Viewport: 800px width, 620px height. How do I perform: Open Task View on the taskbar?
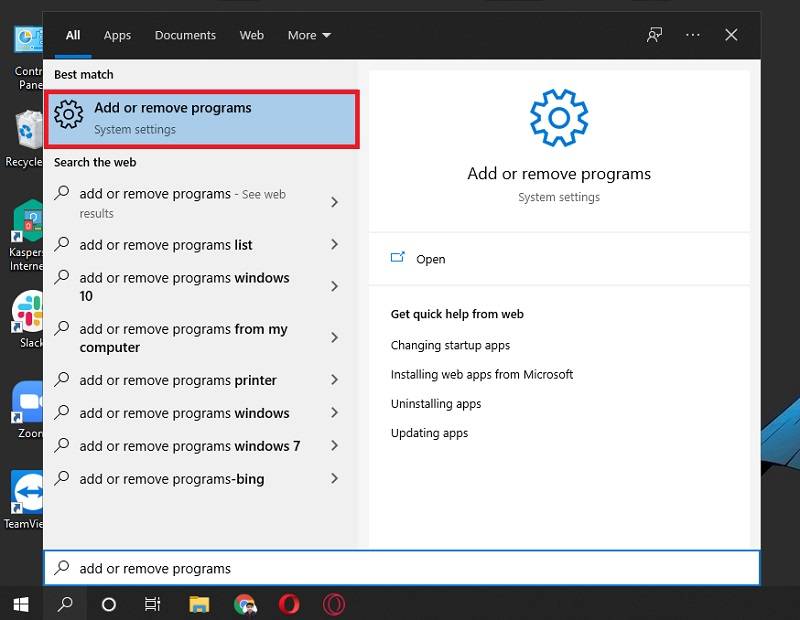point(152,604)
